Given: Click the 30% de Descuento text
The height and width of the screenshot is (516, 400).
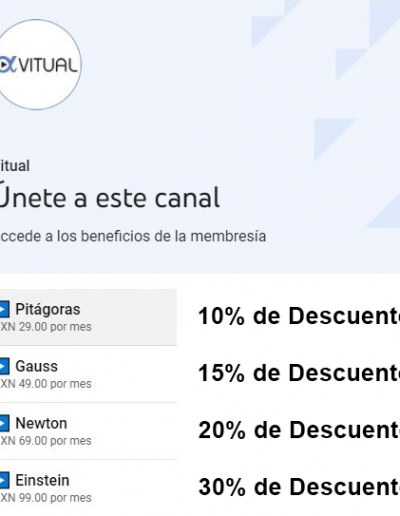Looking at the screenshot, I should pos(299,487).
